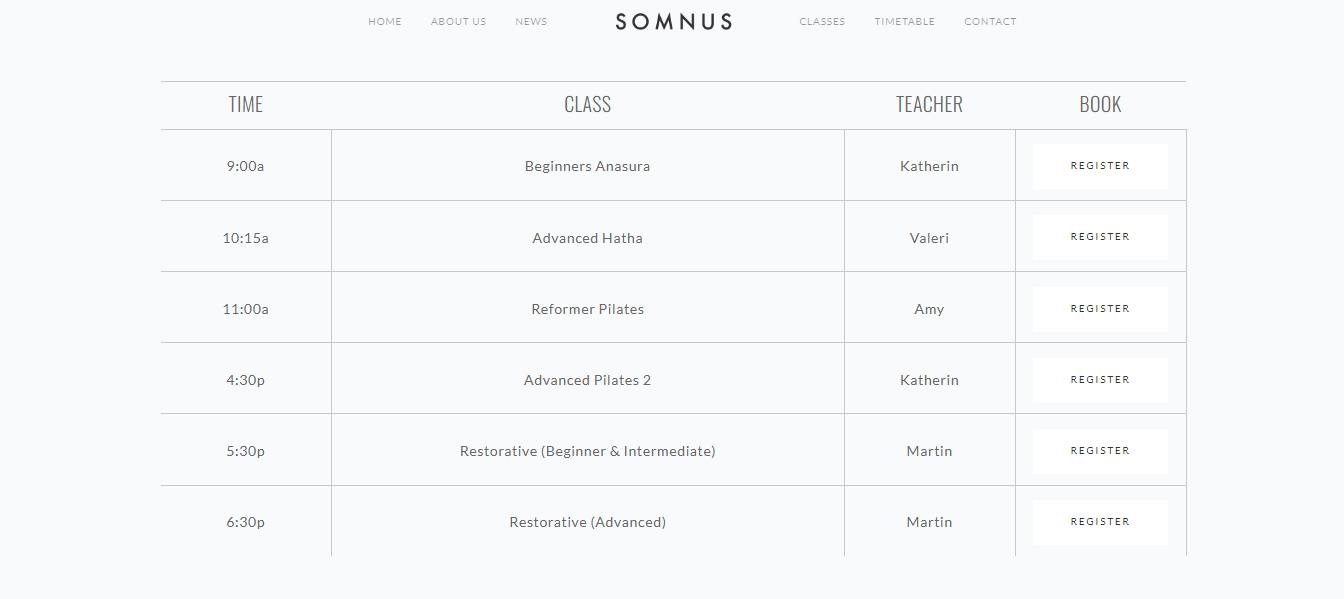Open the Timetable menu item

coord(904,21)
